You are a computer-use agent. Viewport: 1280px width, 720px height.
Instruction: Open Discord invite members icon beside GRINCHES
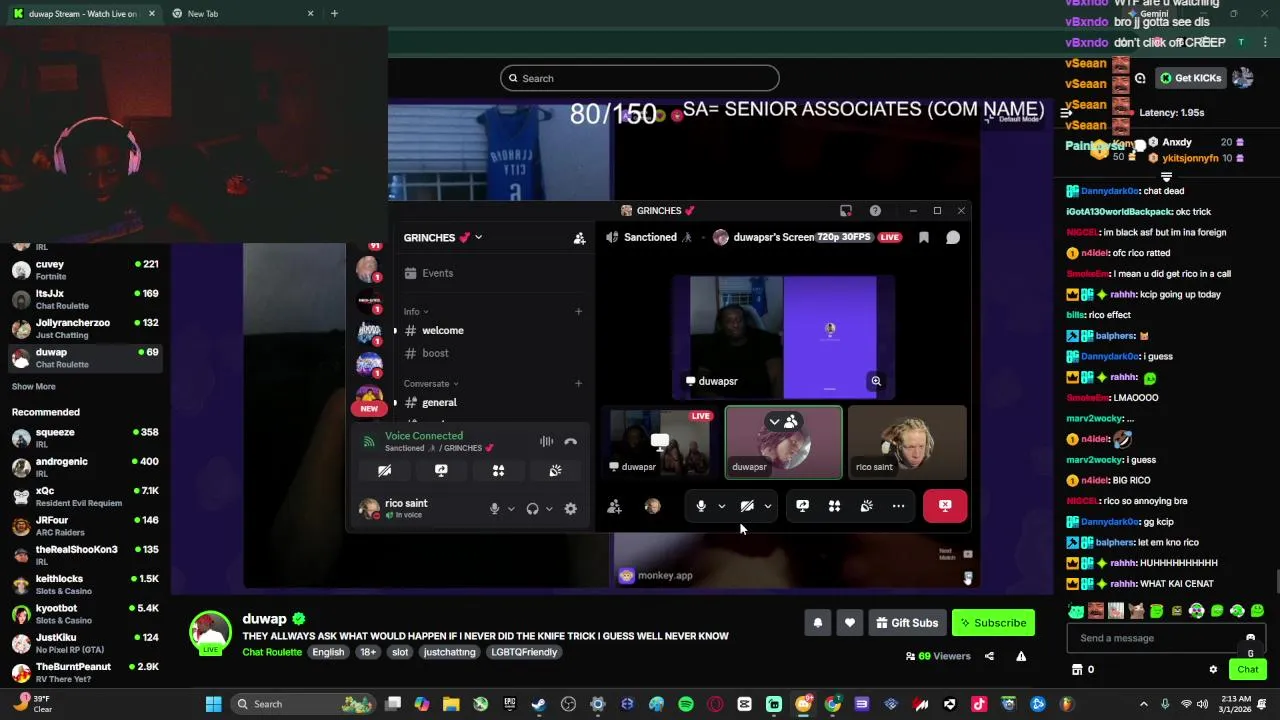coord(579,238)
